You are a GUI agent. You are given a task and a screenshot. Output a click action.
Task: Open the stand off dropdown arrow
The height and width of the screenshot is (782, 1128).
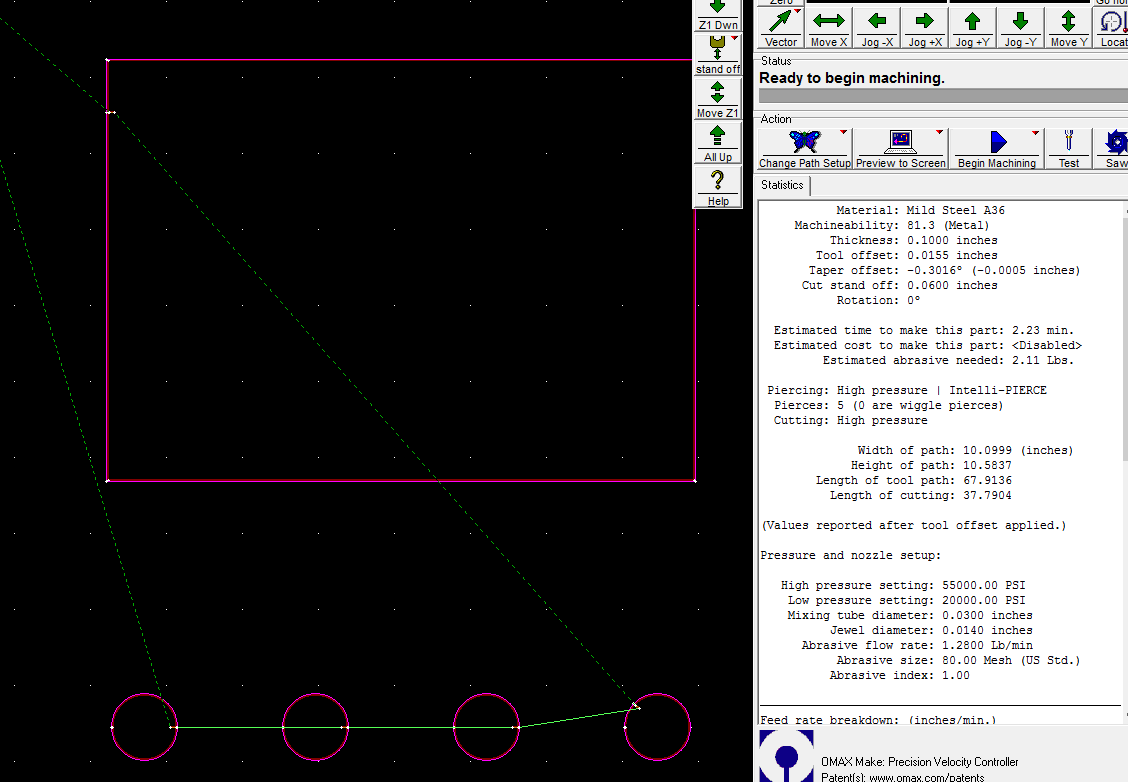coord(734,38)
